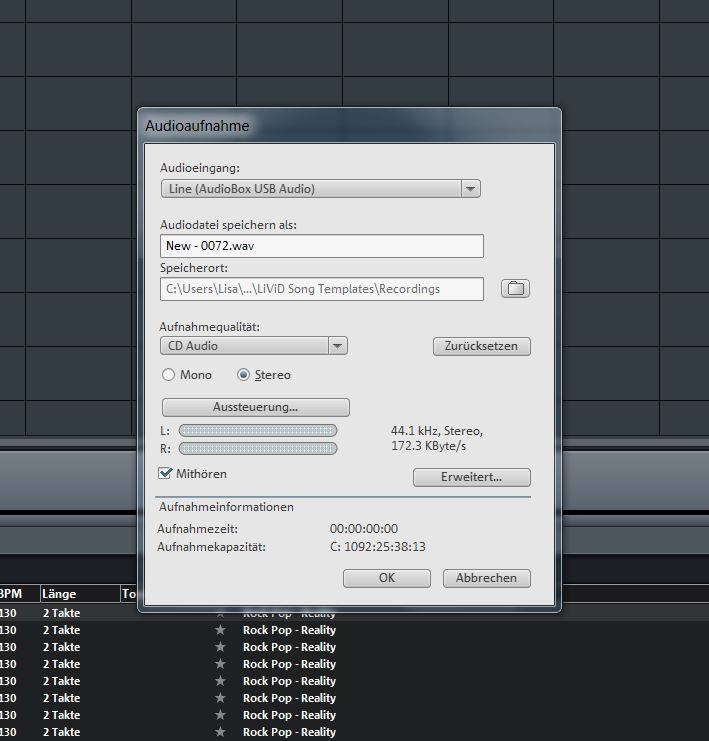Screen dimensions: 709x741
Task: Select the Mono radio button
Action: coord(169,375)
